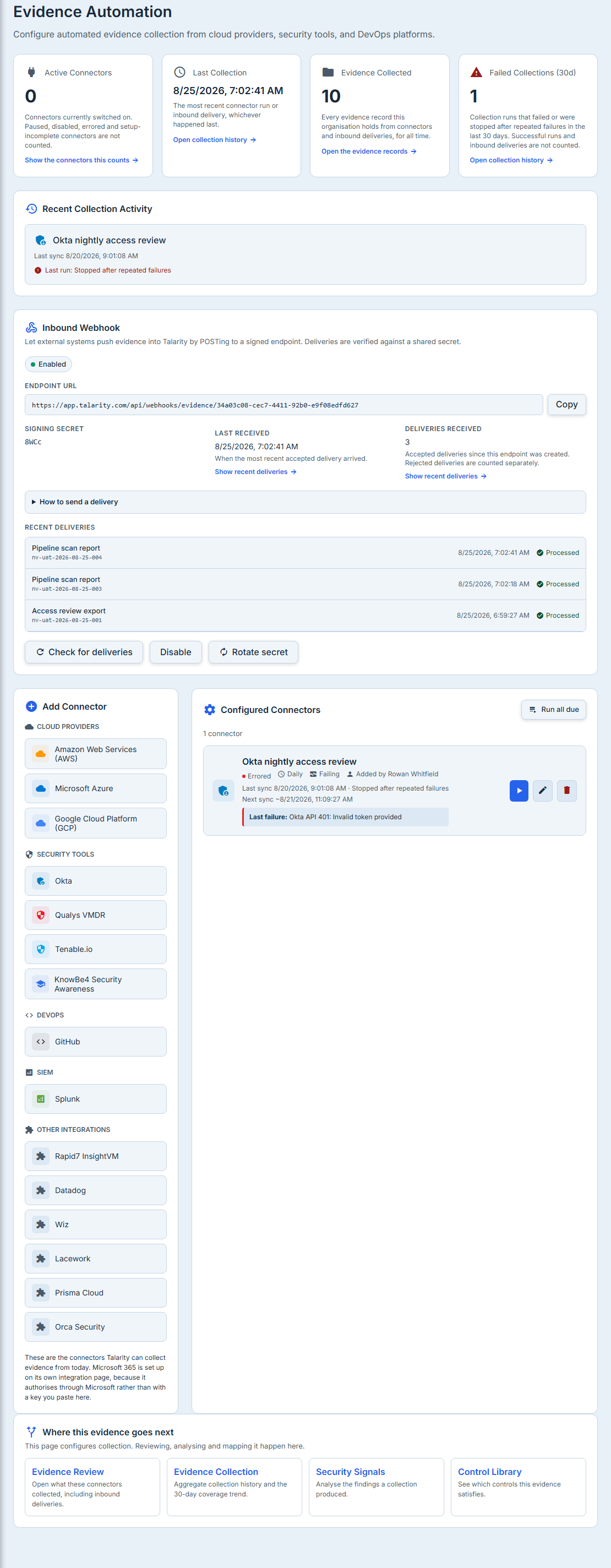Click the Okta icon in configured connector card
The image size is (611, 1568).
(x=223, y=791)
